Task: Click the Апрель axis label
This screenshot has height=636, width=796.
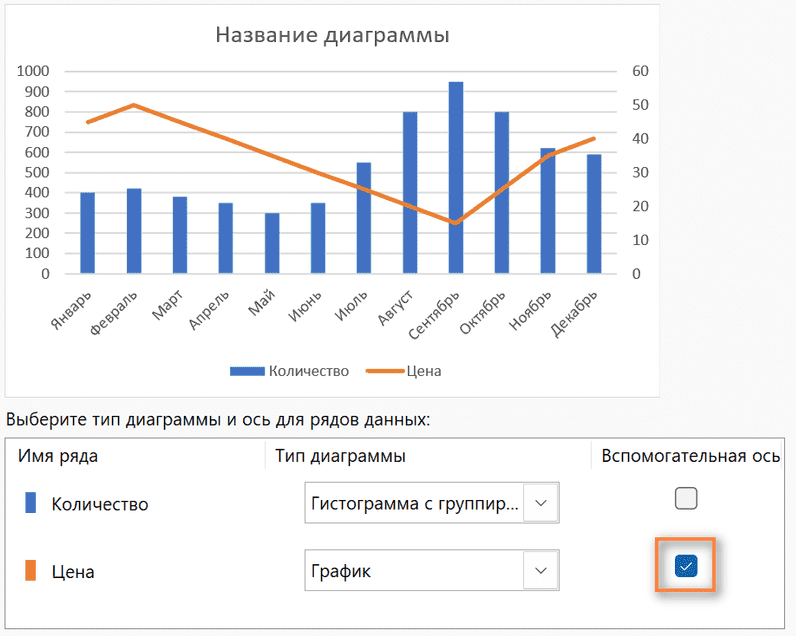Action: pyautogui.click(x=209, y=310)
